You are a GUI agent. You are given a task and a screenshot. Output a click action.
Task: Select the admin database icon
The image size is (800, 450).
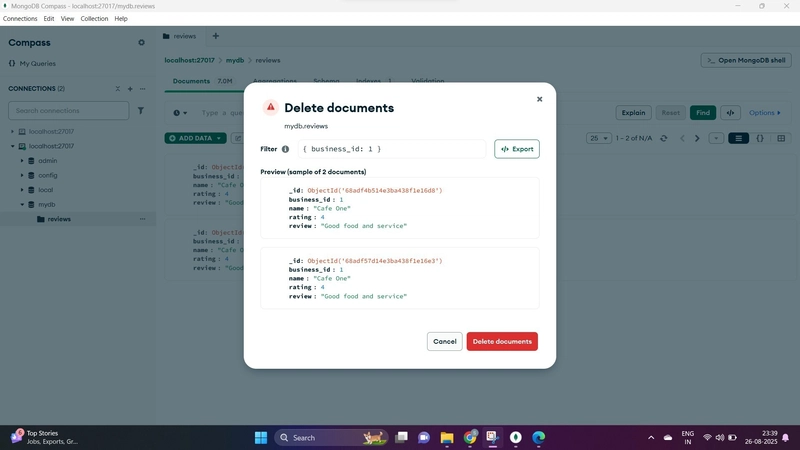tap(31, 161)
